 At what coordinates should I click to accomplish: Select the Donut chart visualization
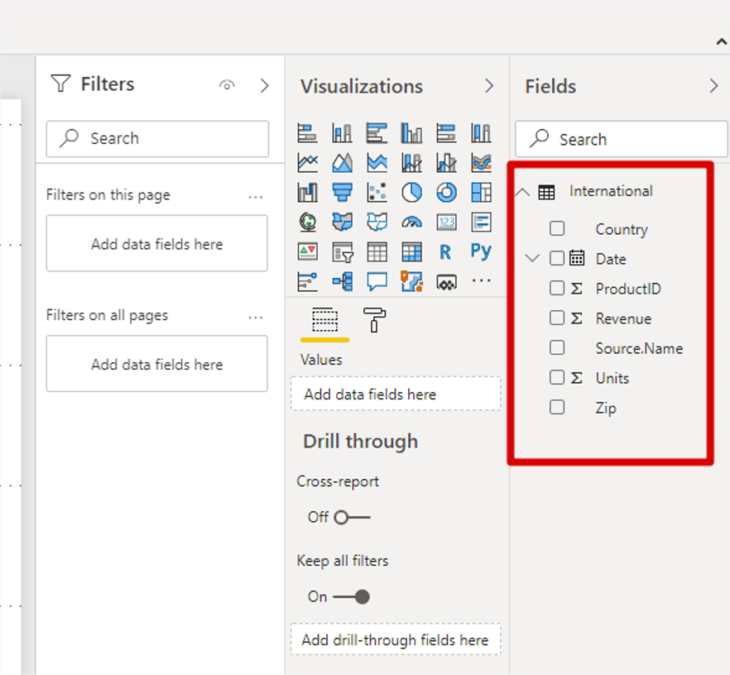446,192
